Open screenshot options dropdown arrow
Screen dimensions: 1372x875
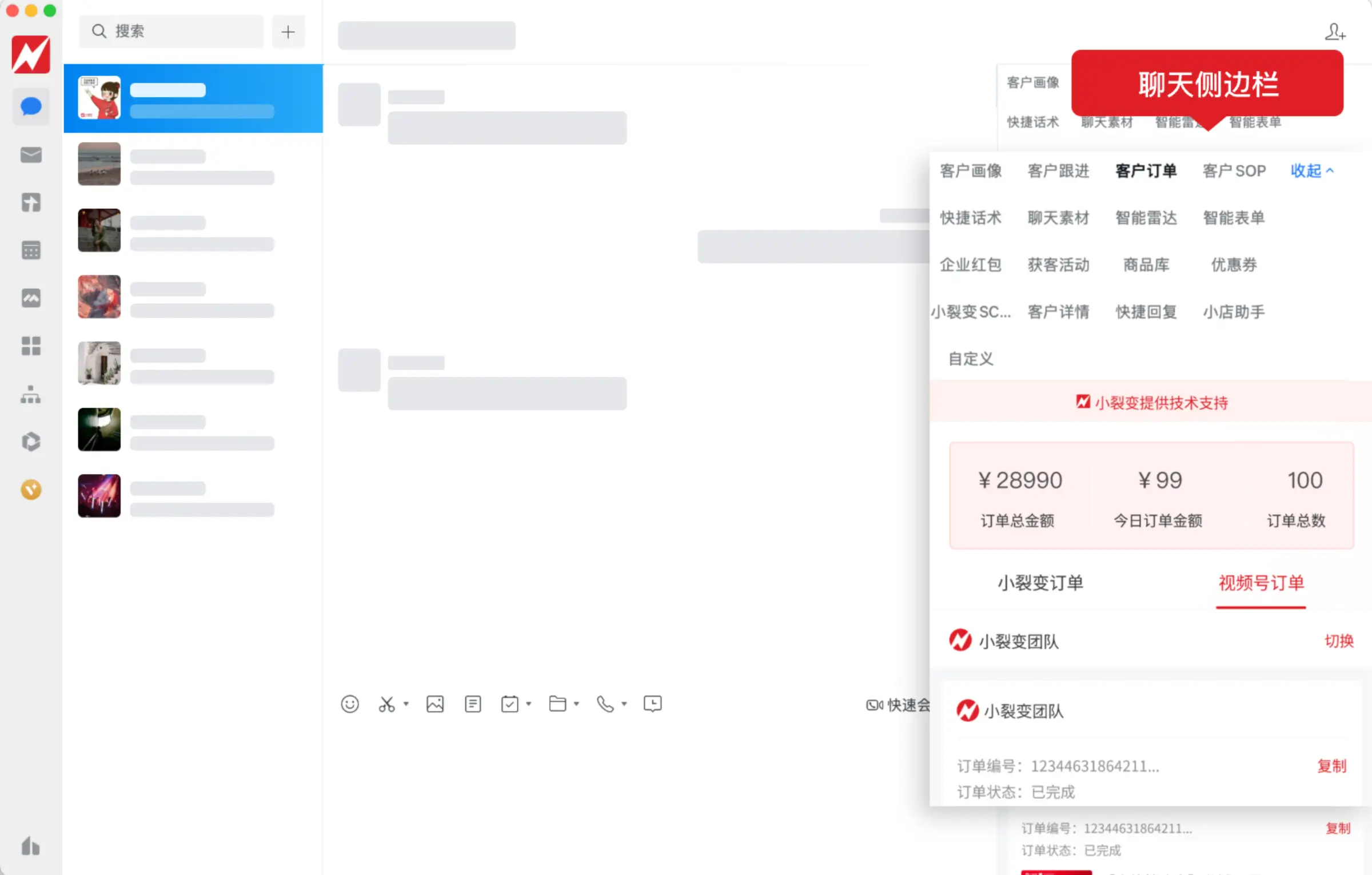[x=406, y=704]
